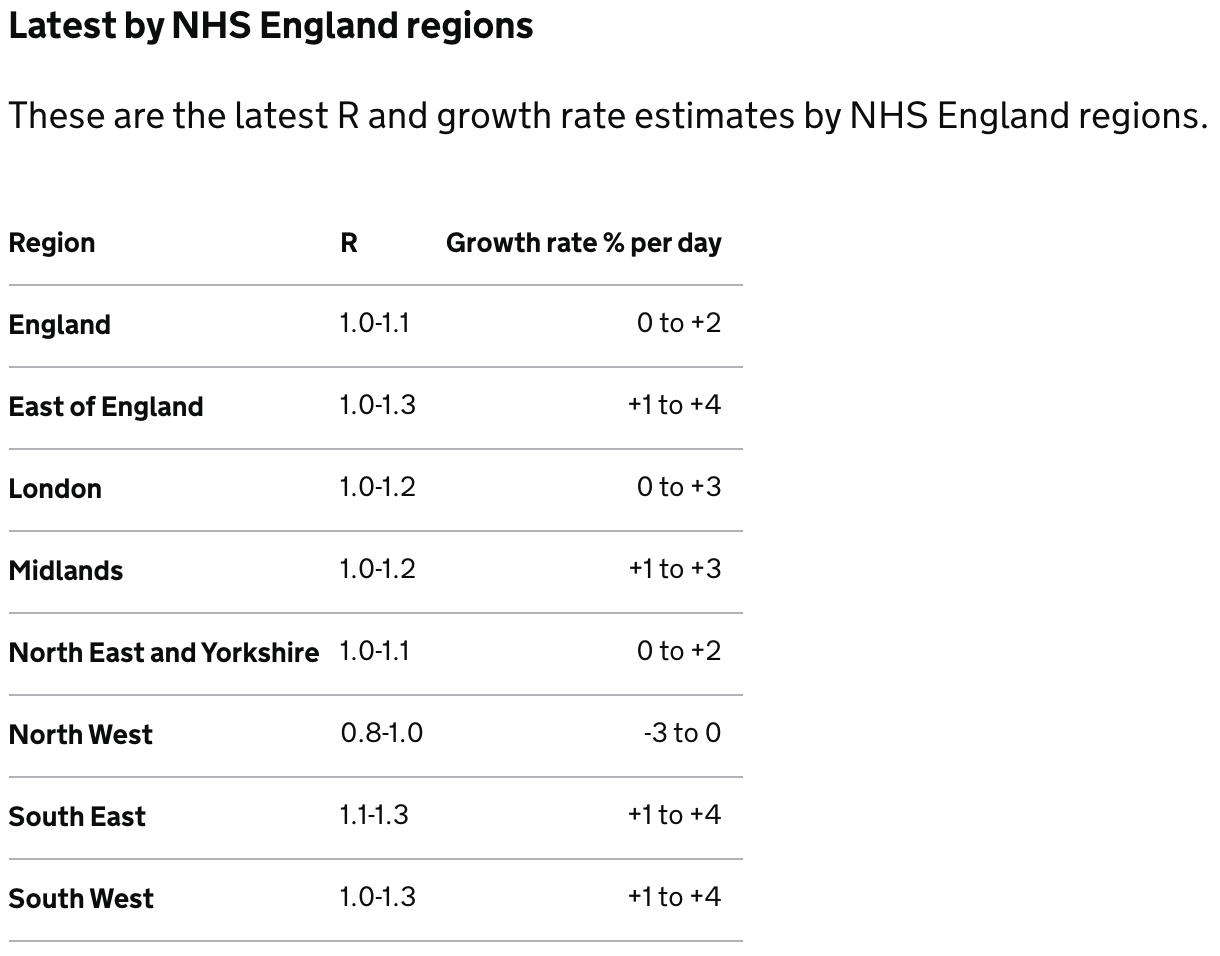Click the East of England row label
Image resolution: width=1220 pixels, height=956 pixels.
click(x=106, y=407)
